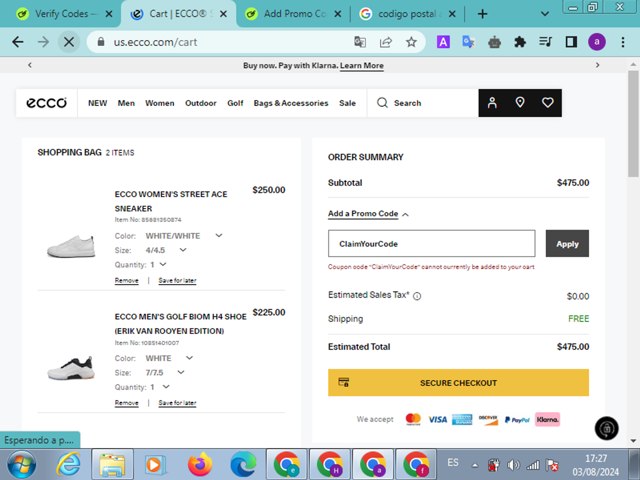
Task: Click the promo code input field
Action: (x=431, y=244)
